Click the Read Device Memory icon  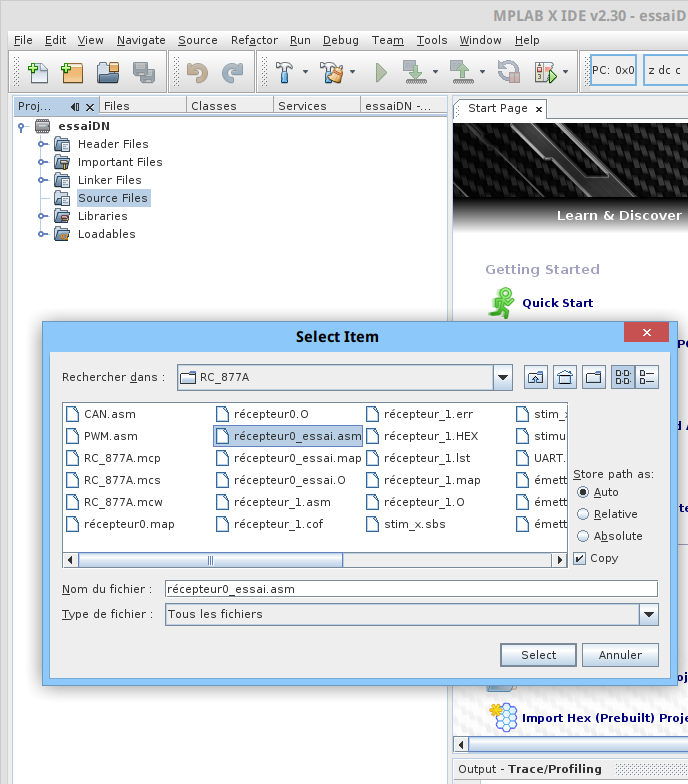tap(462, 72)
